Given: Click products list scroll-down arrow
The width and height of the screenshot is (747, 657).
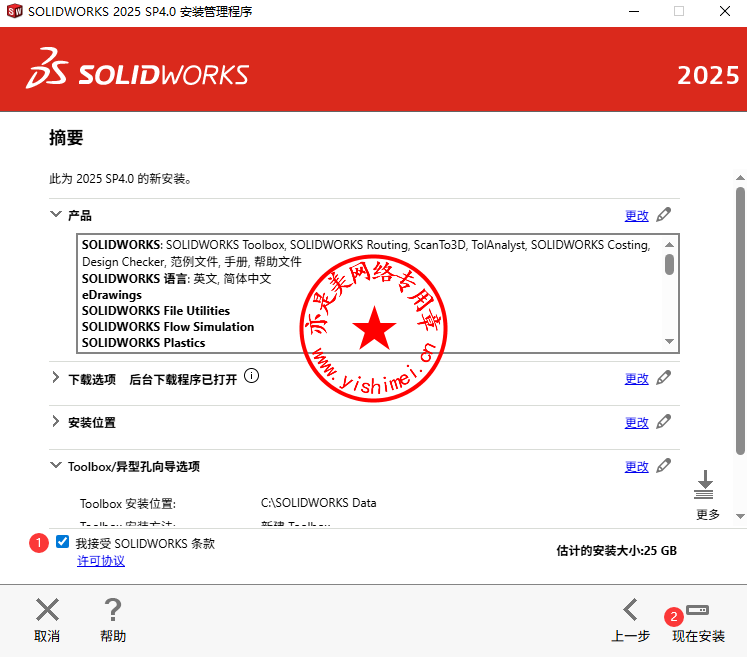Looking at the screenshot, I should click(669, 341).
